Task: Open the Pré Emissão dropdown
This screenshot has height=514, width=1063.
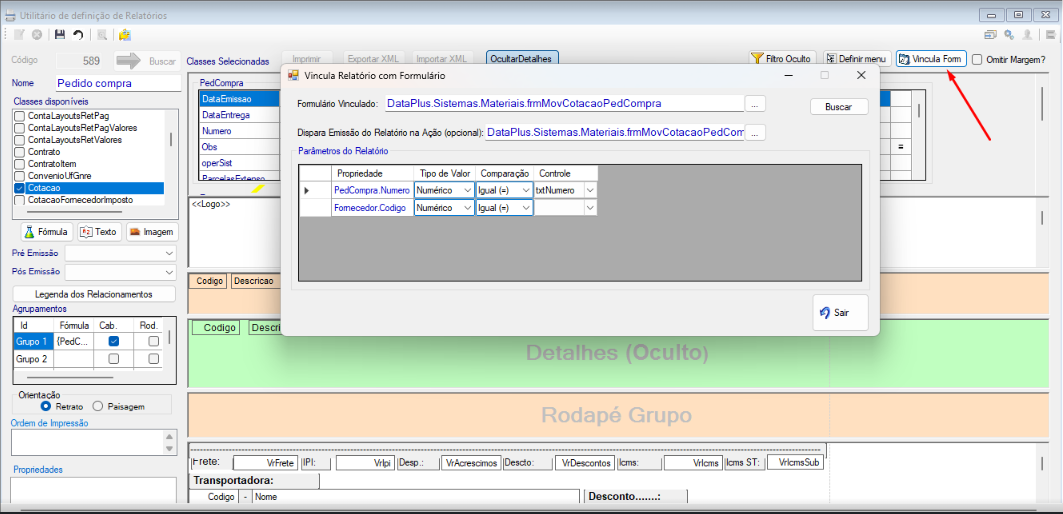Action: point(169,253)
